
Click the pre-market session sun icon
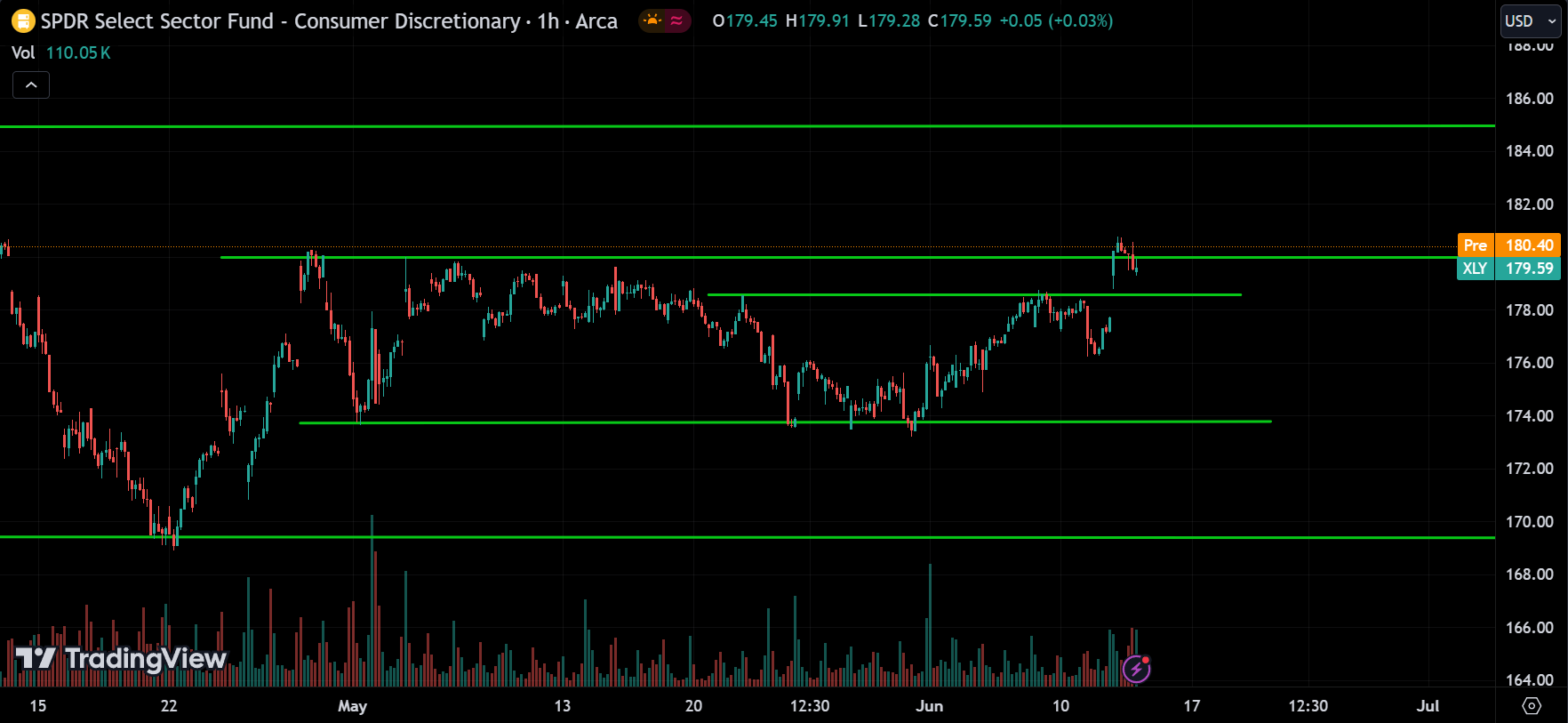(652, 20)
